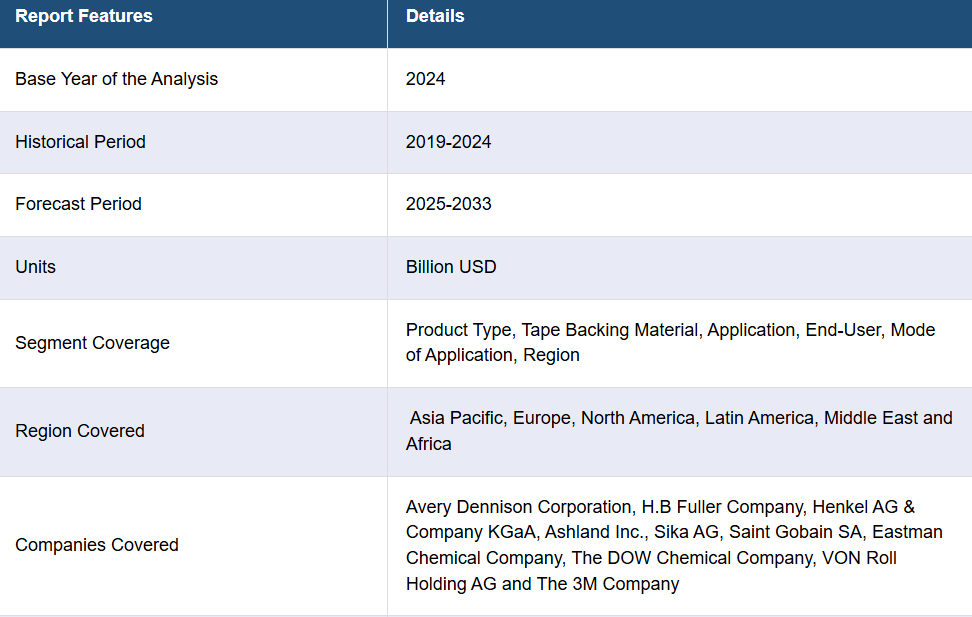Select the Region Covered row label
Image resolution: width=972 pixels, height=617 pixels.
[80, 431]
